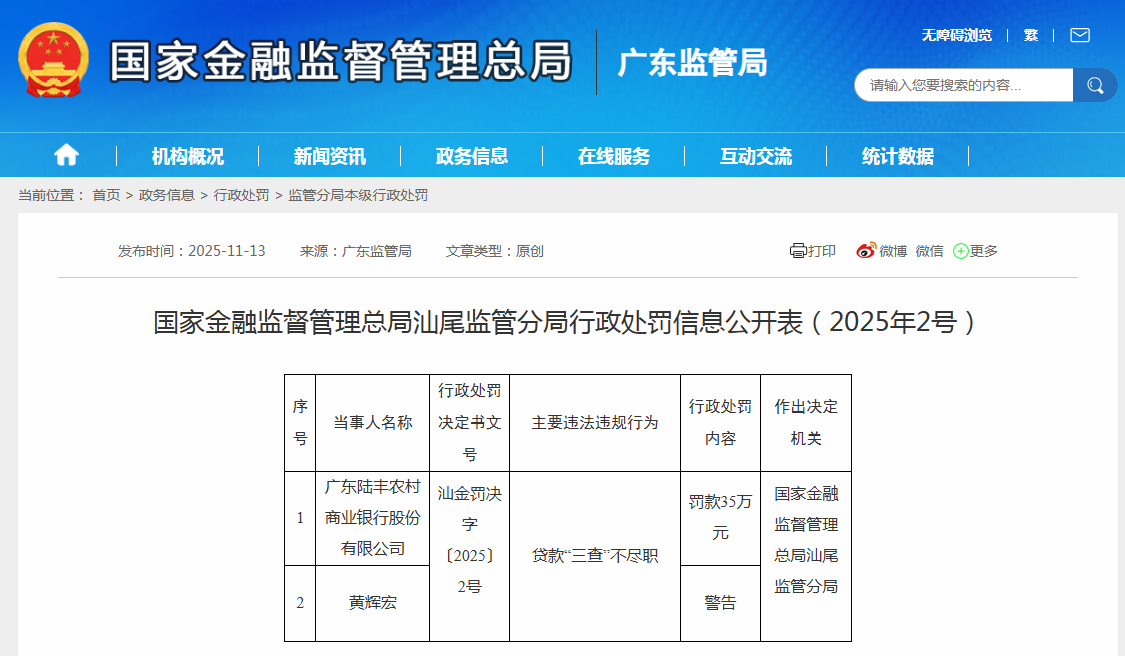Enable accessibility mode via 无障碍浏览
This screenshot has width=1125, height=656.
click(x=957, y=35)
